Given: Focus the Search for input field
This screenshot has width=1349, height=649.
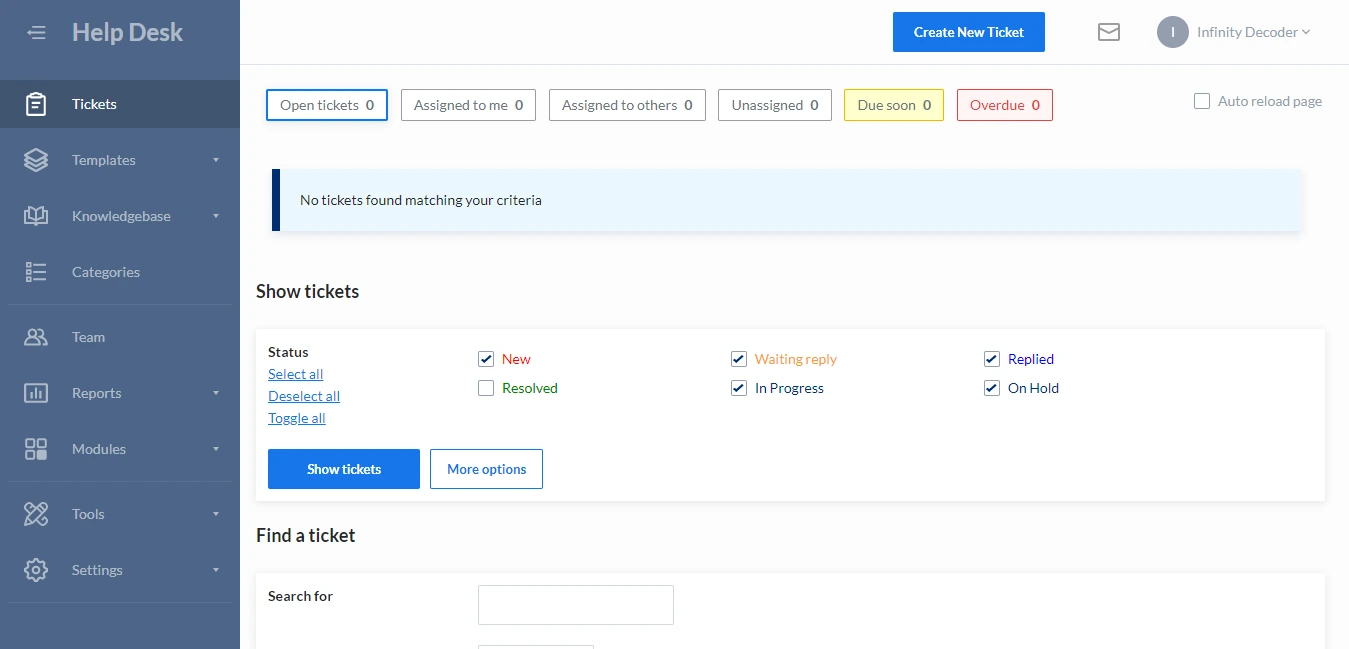Looking at the screenshot, I should (576, 605).
